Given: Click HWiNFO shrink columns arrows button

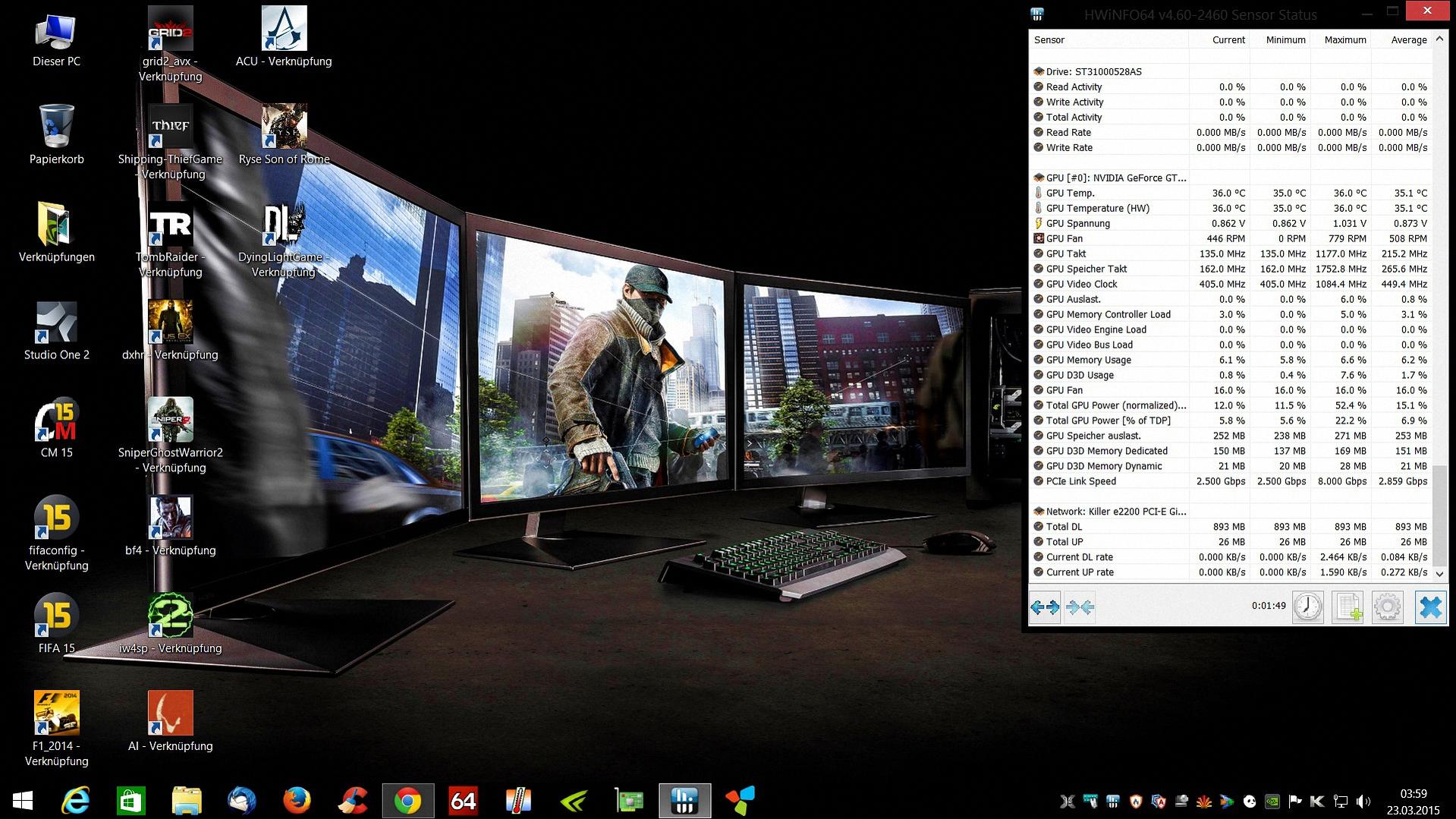Looking at the screenshot, I should (x=1080, y=607).
